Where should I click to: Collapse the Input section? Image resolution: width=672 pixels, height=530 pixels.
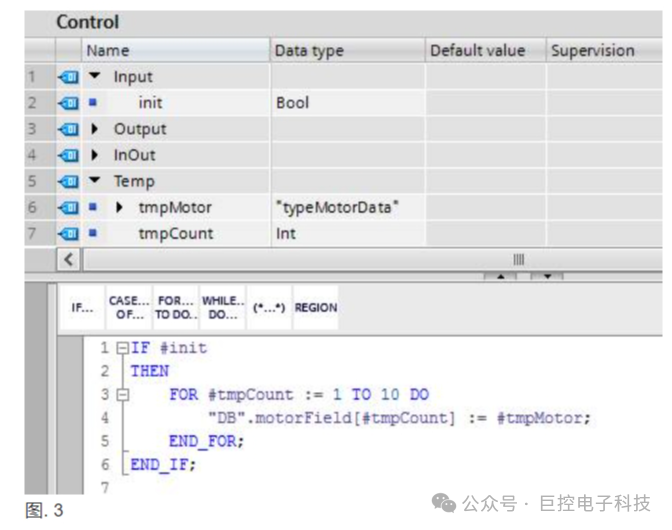(x=95, y=76)
